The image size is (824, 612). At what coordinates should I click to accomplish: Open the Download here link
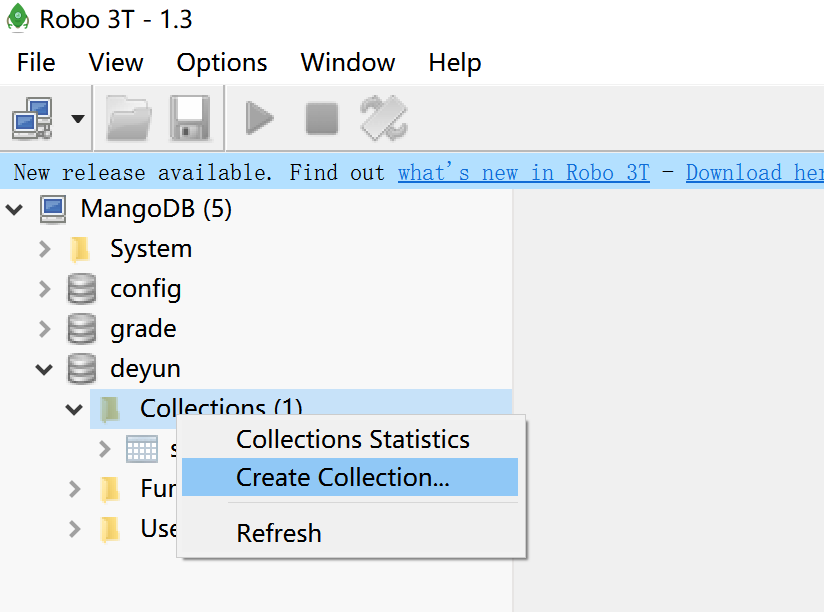[755, 173]
